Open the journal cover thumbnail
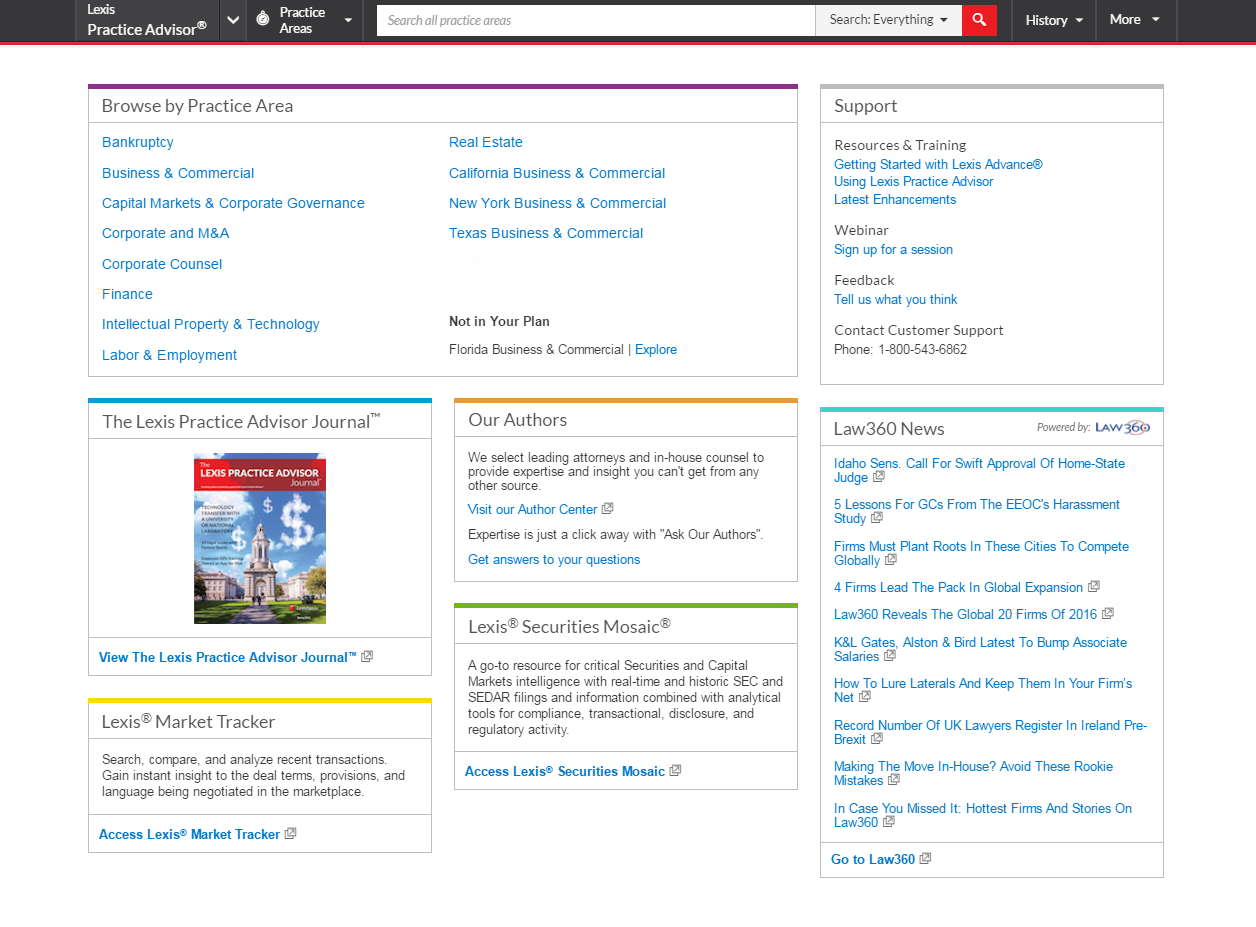 (x=260, y=538)
